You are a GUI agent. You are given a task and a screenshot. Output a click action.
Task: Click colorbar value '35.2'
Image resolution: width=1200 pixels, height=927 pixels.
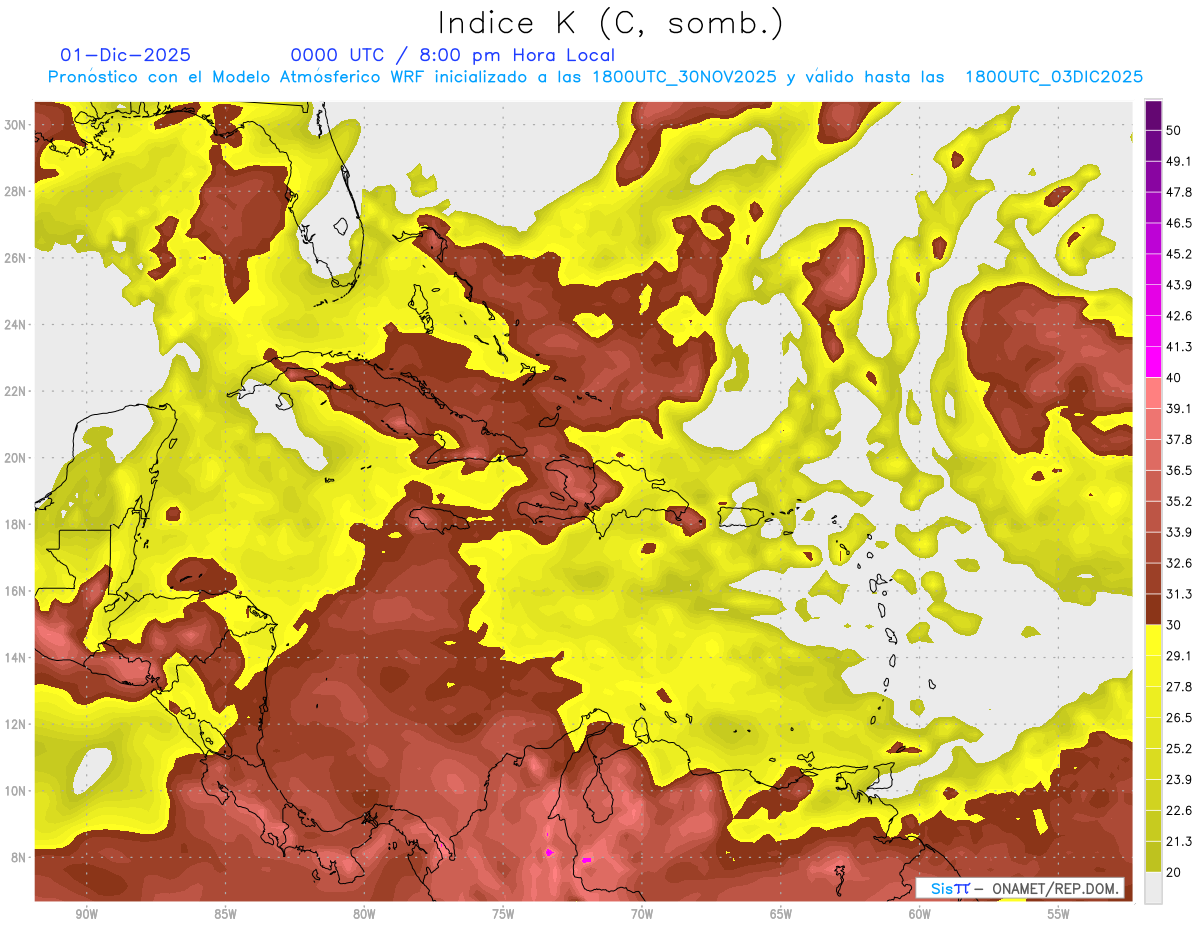(1178, 501)
